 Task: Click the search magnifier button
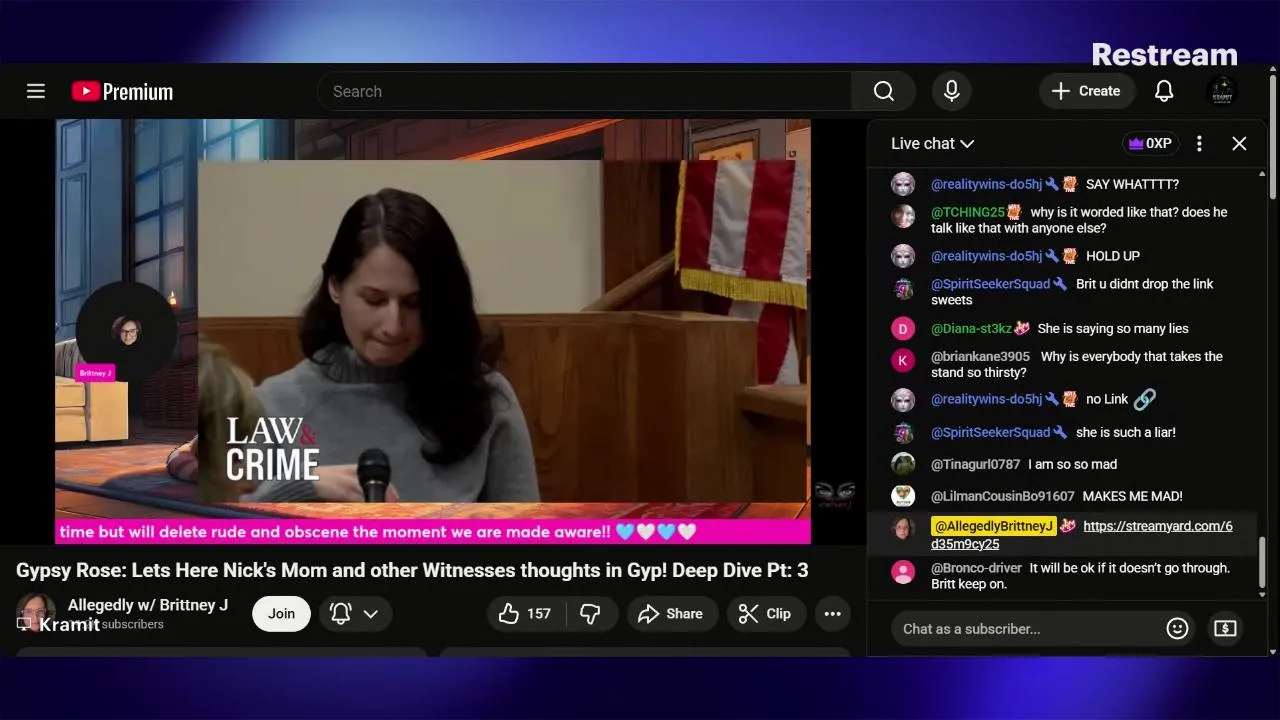click(x=883, y=91)
